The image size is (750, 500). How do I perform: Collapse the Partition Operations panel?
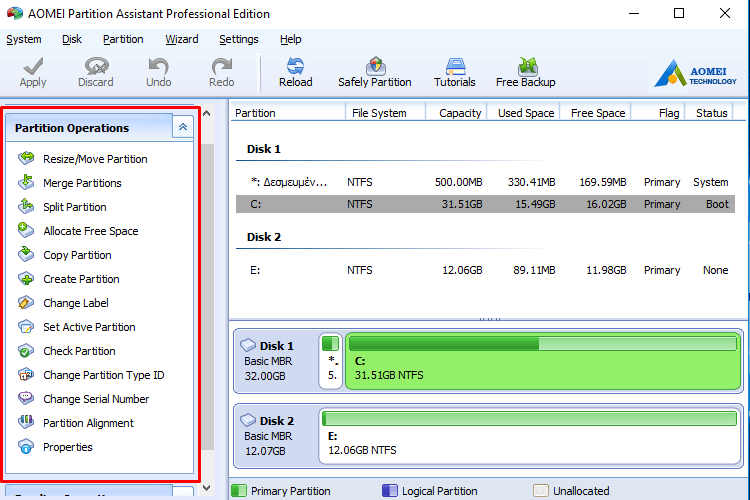183,127
